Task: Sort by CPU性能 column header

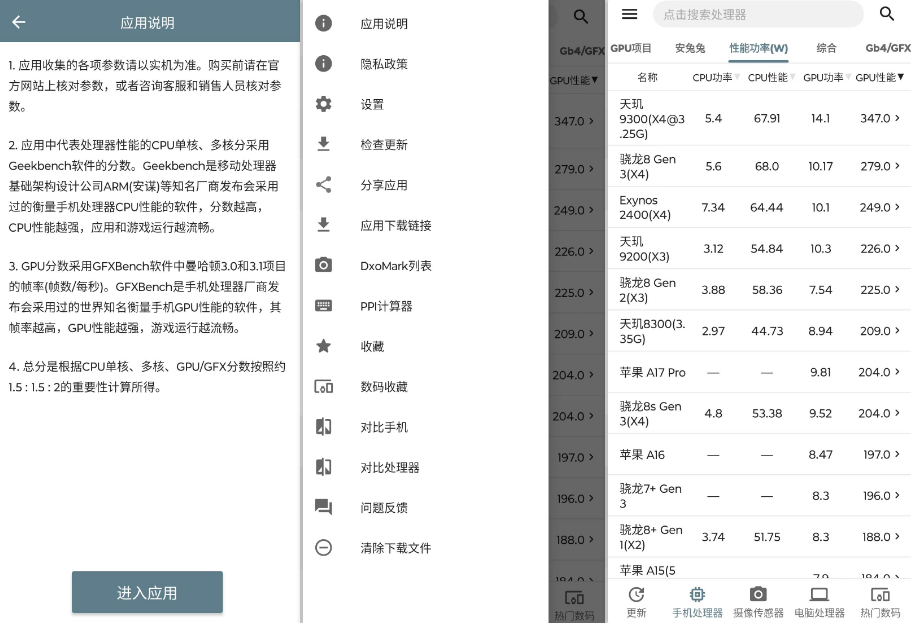Action: (768, 77)
